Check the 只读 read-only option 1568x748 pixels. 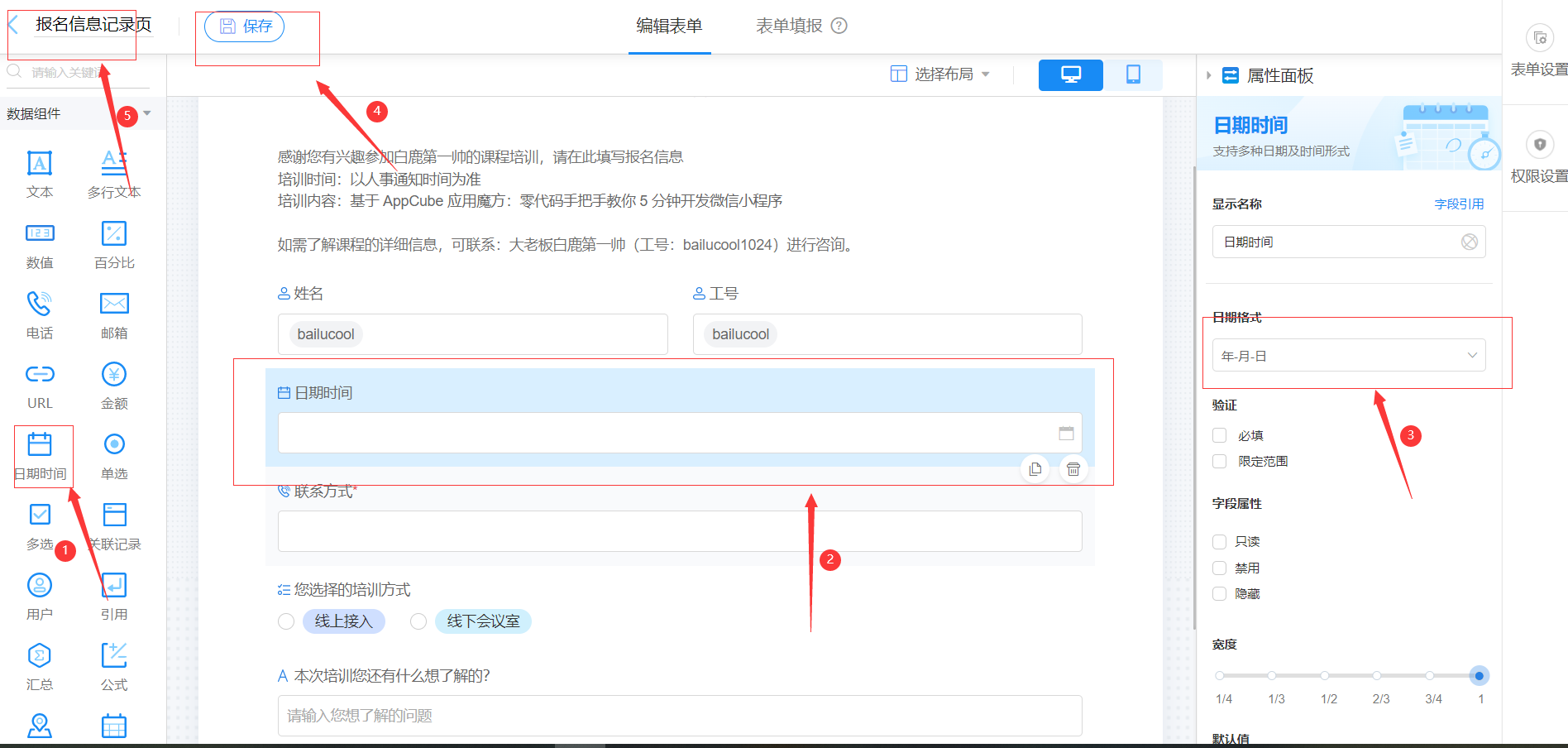pos(1220,542)
